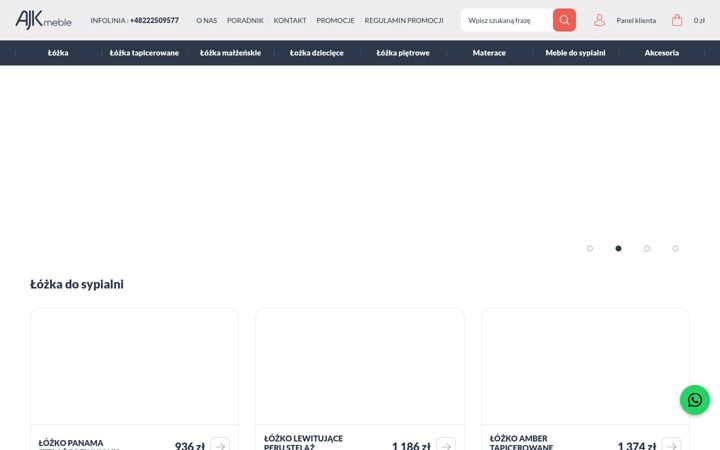
Task: Click the 936 zł price
Action: coord(190,445)
